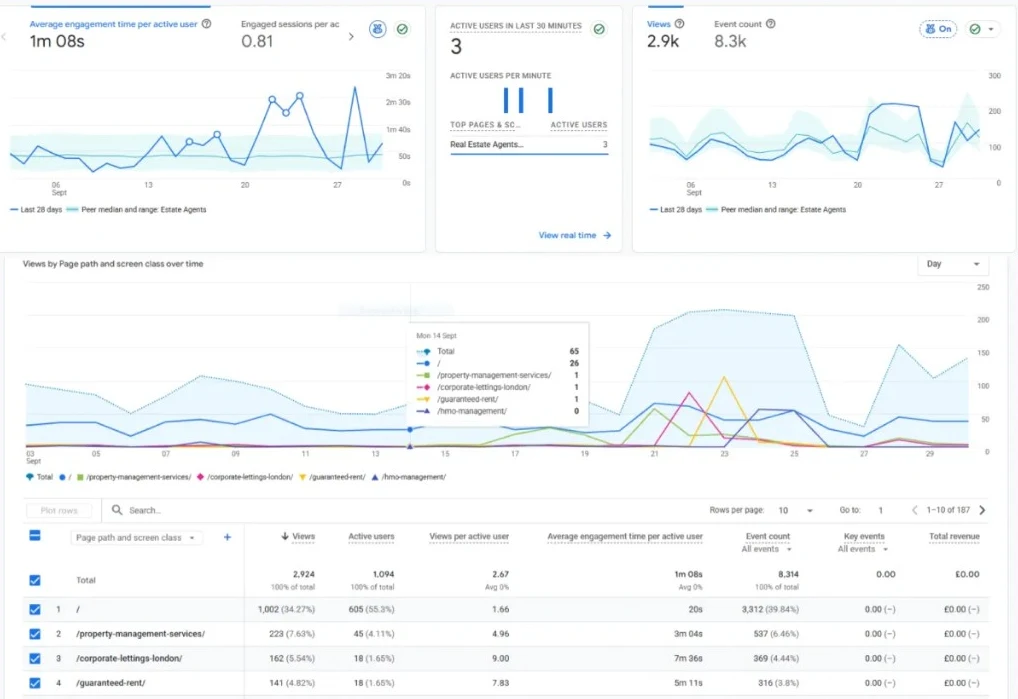The image size is (1018, 699).
Task: Click /hmo-management/ legend item
Action: (408, 477)
